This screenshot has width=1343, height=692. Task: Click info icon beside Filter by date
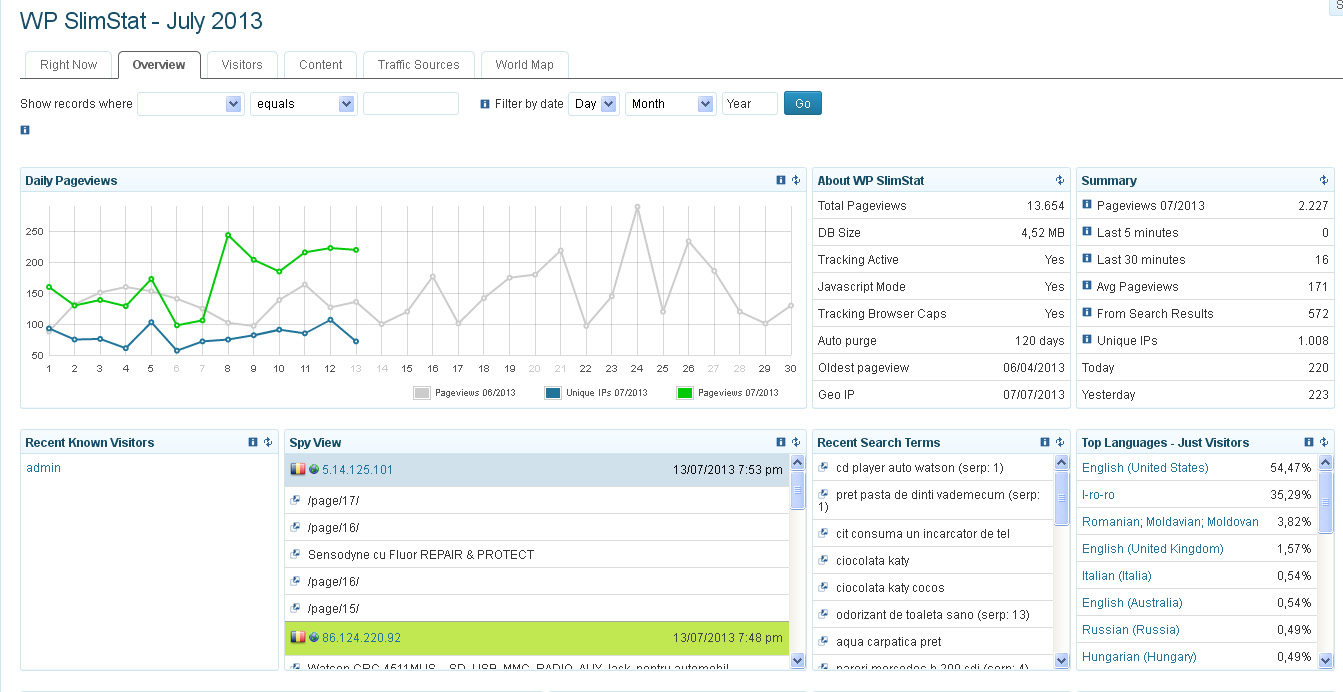pyautogui.click(x=485, y=104)
